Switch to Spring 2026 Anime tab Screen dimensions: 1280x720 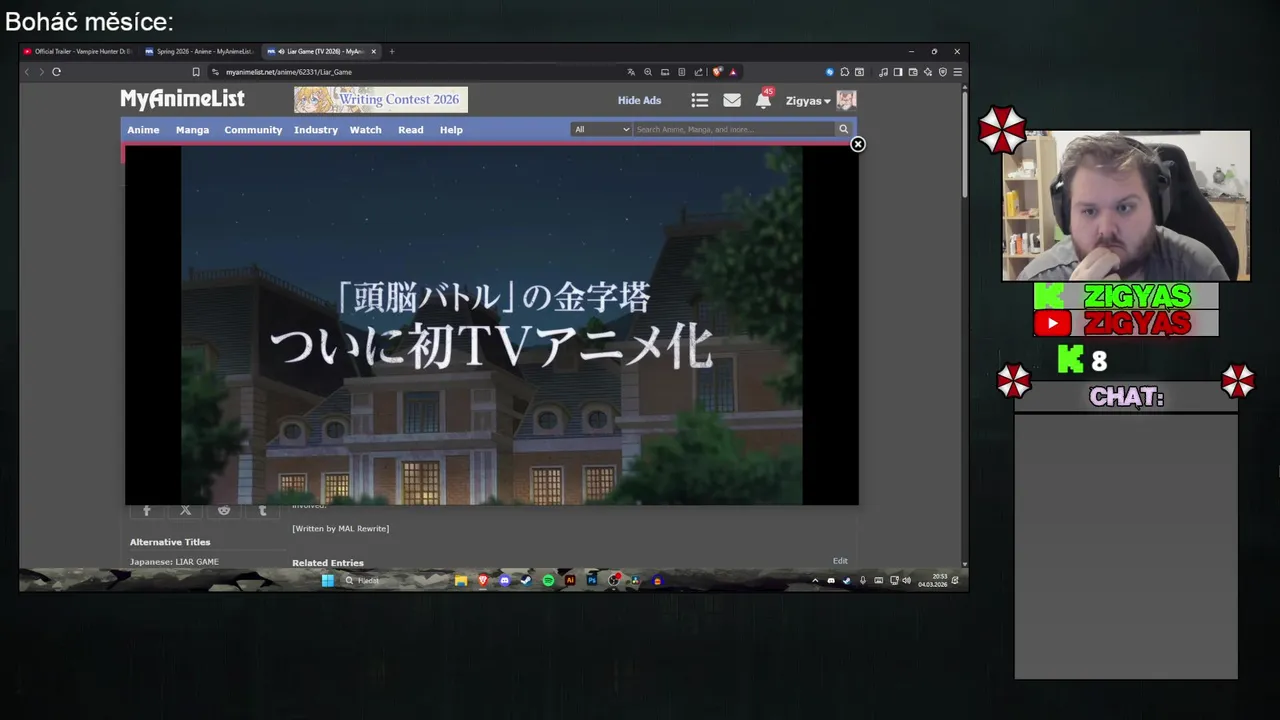(199, 51)
